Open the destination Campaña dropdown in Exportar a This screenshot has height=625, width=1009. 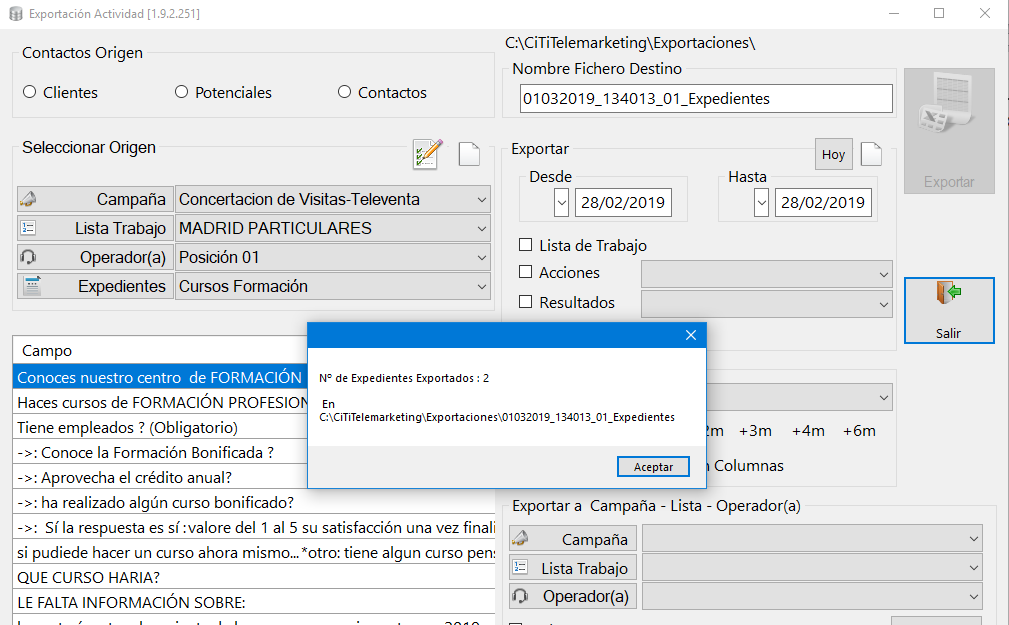tap(812, 539)
